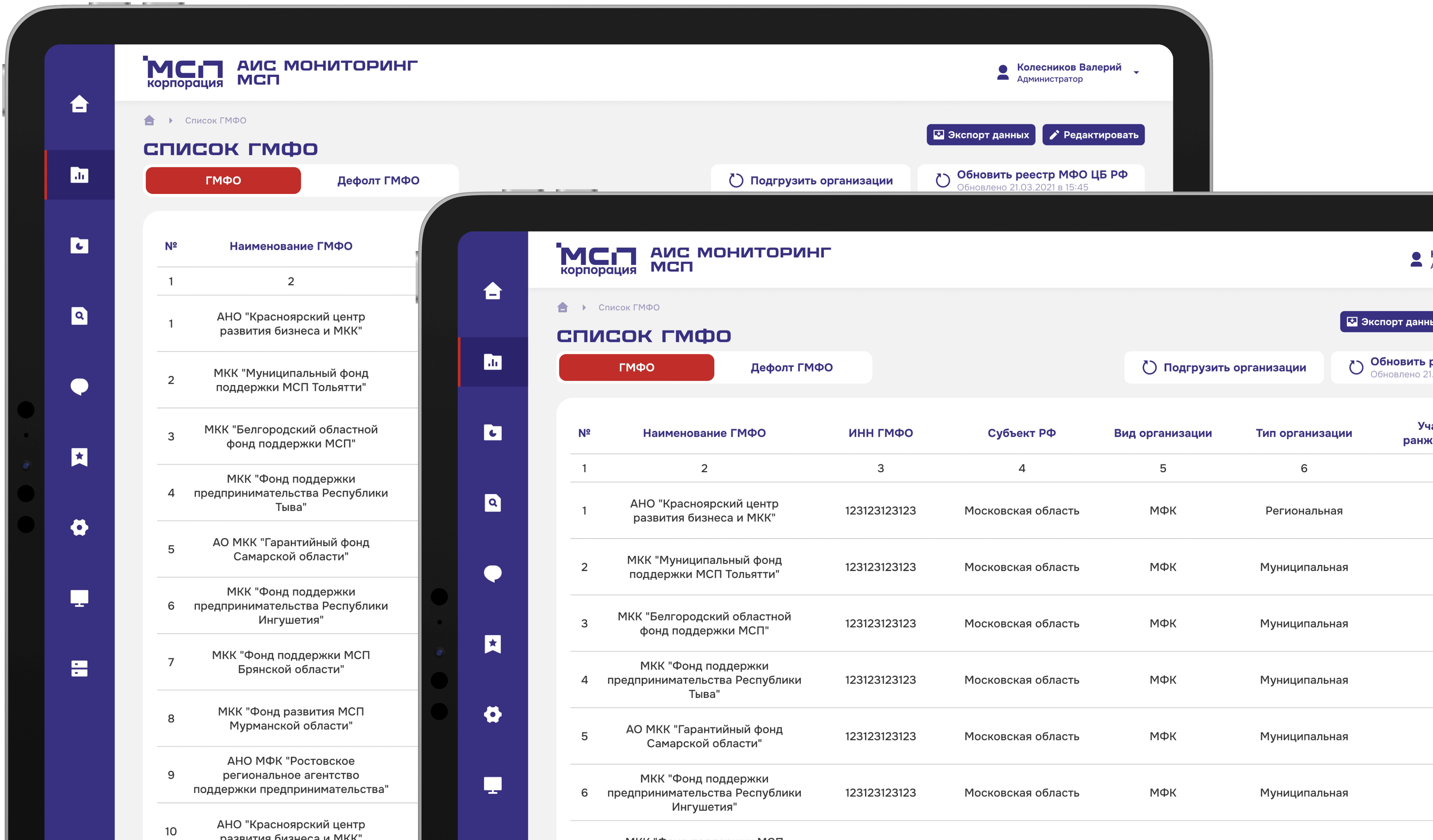Viewport: 1433px width, 840px height.
Task: Click Список ГМФО breadcrumb in front tablet
Action: pyautogui.click(x=629, y=307)
